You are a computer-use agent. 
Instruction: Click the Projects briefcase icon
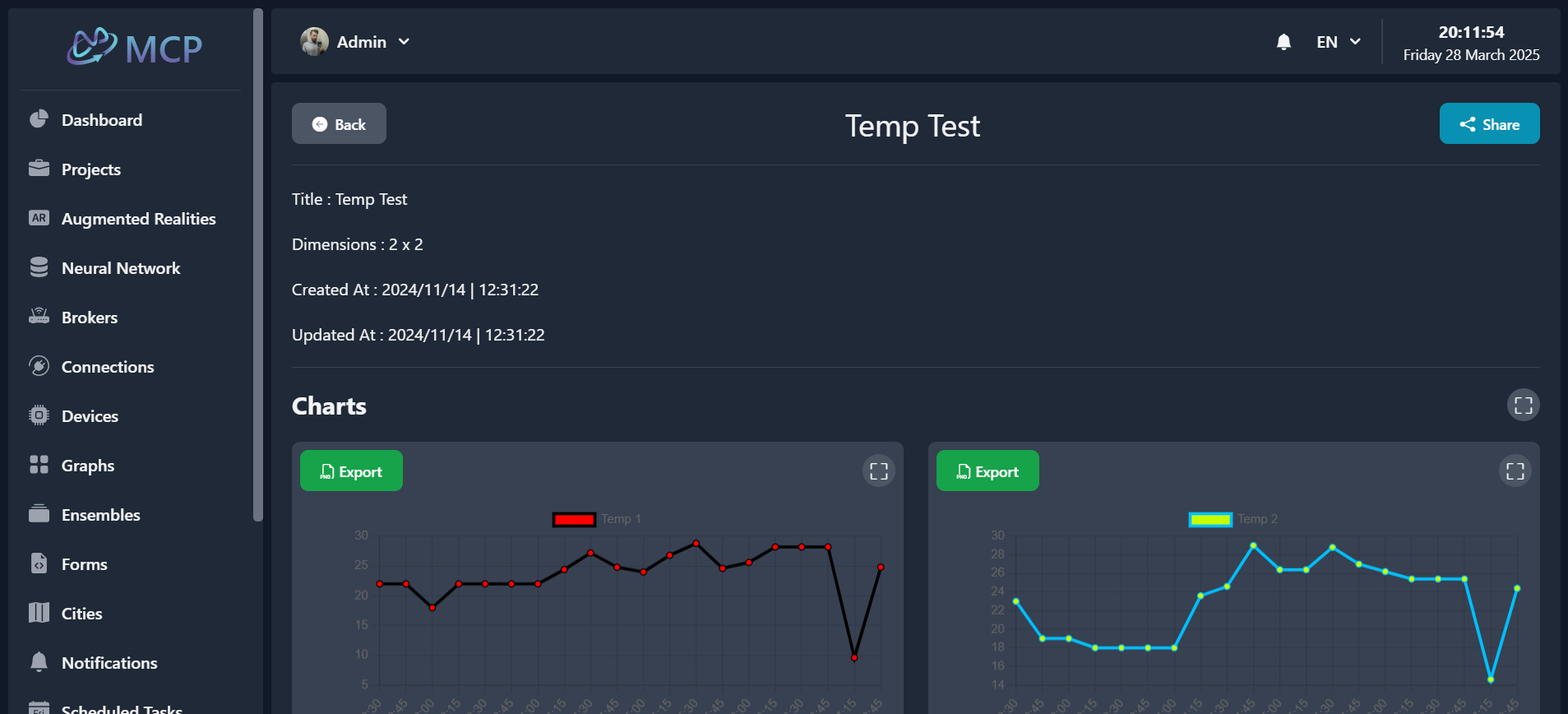point(39,169)
